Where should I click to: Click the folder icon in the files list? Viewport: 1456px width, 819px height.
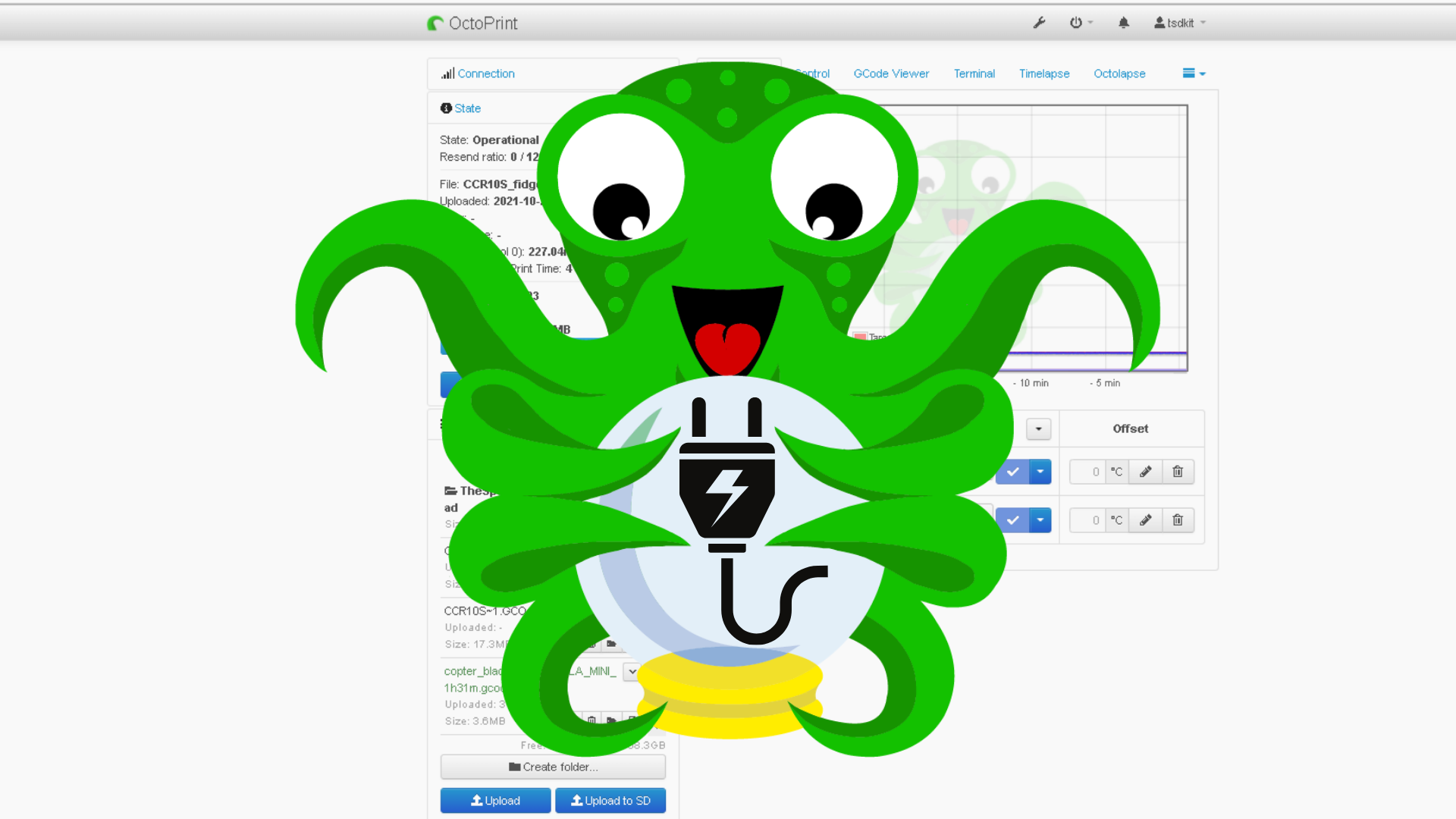(450, 491)
